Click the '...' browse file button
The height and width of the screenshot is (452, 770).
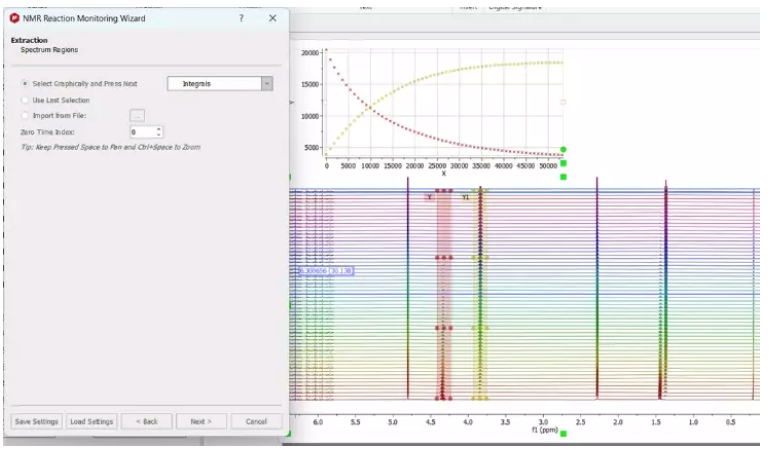click(138, 116)
